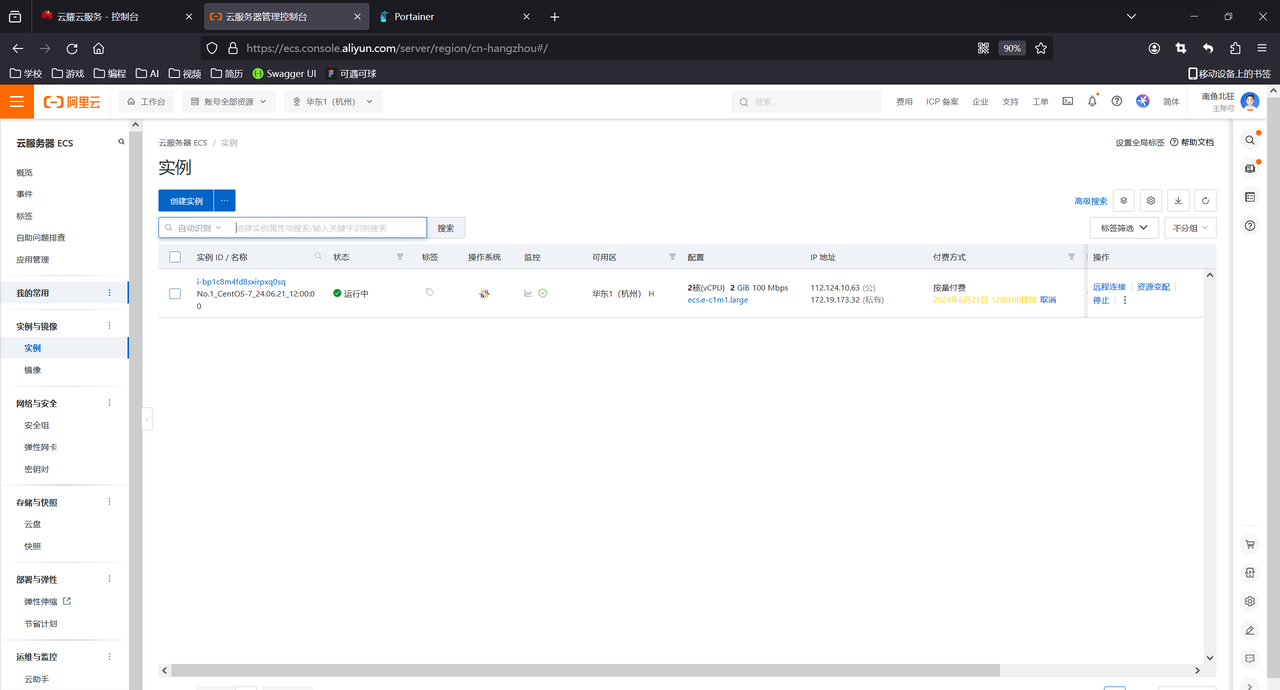This screenshot has height=690, width=1280.
Task: Click the CentOS operating system icon
Action: click(x=484, y=293)
